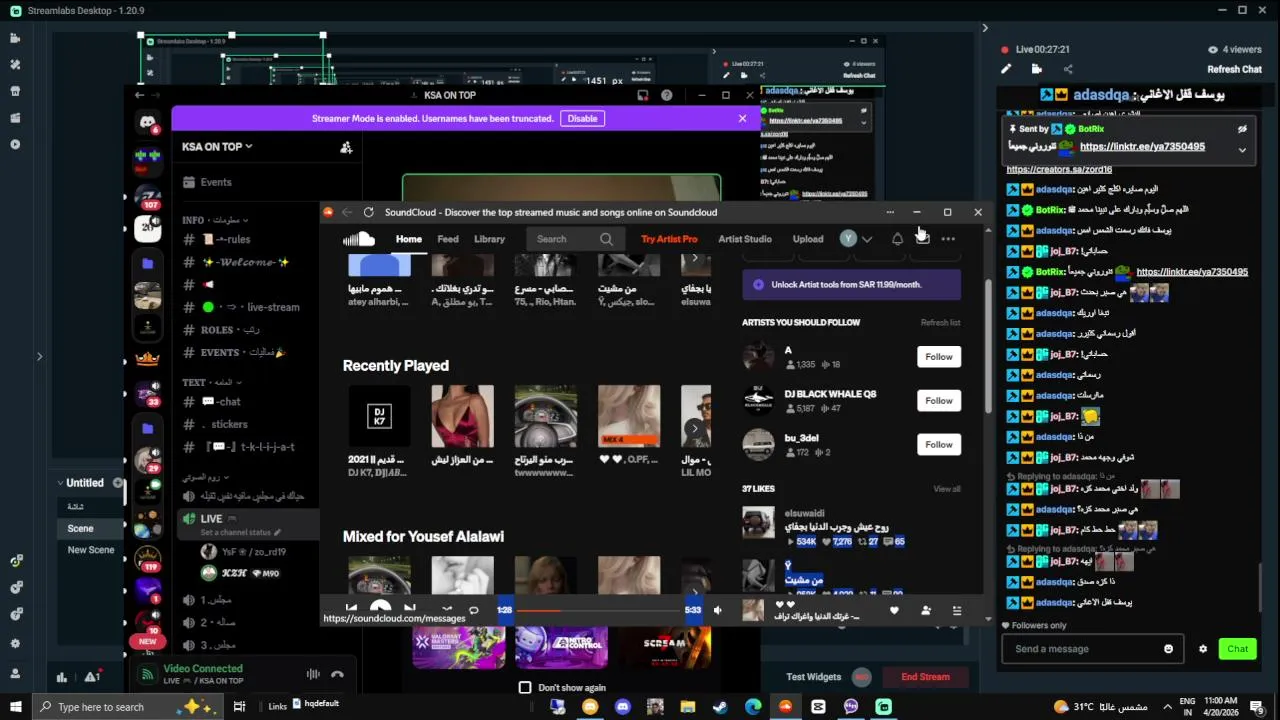Open the App Store icon in Streamlabs sidebar
Image resolution: width=1280 pixels, height=720 pixels.
click(15, 91)
